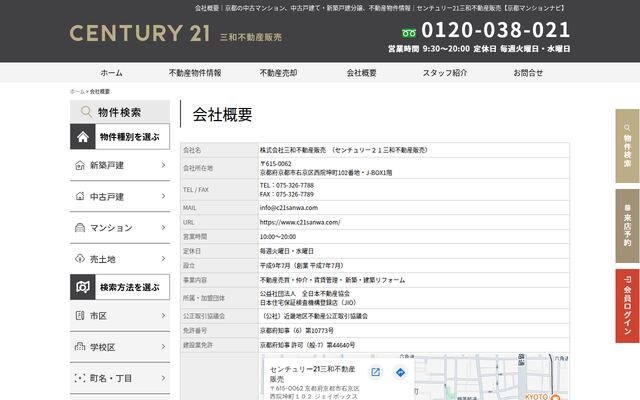Click the CENTURY 21 logo
Viewport: 640px width, 400px height.
pyautogui.click(x=140, y=33)
